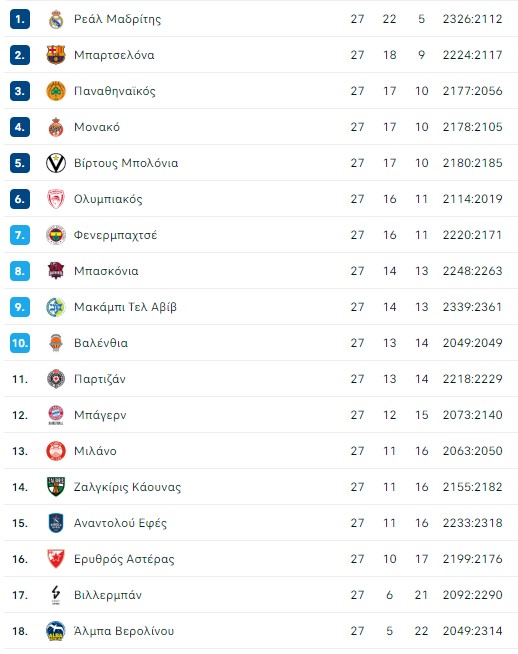Click the Bayern Munich logo
Screen dimensions: 518x654
(56, 415)
